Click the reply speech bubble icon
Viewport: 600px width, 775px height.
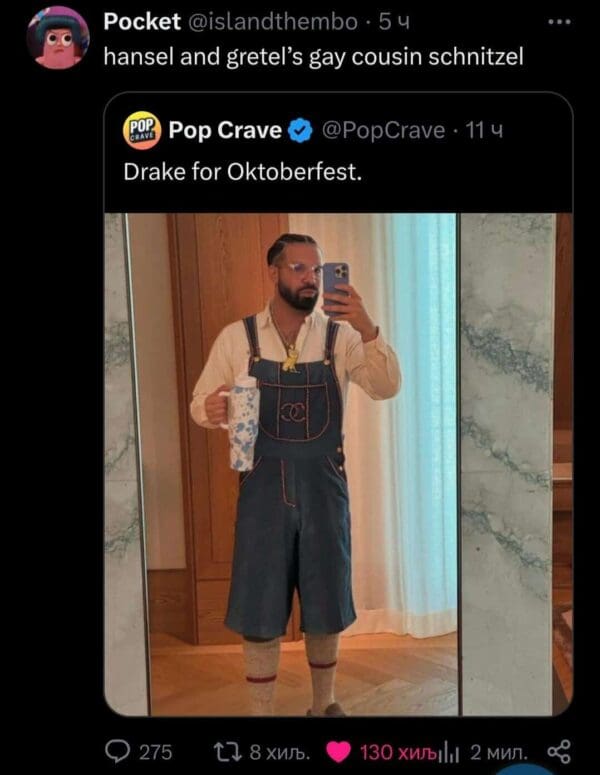(119, 750)
